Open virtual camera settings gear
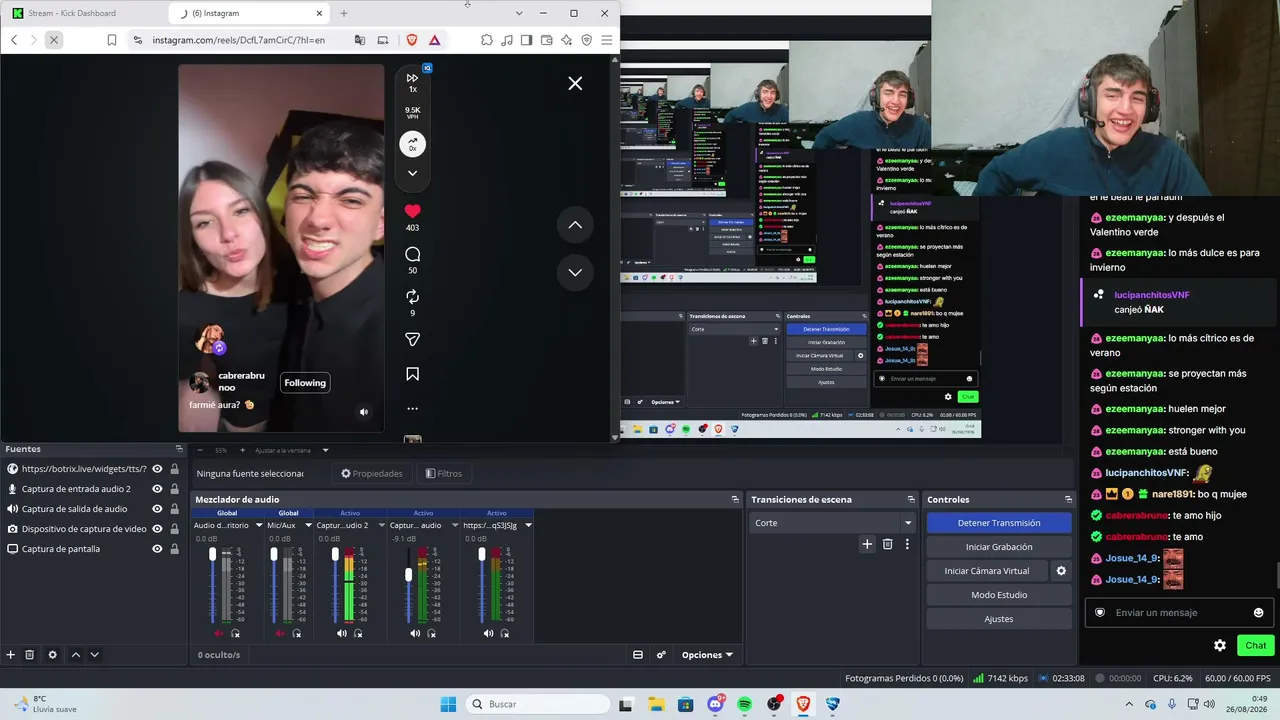The image size is (1280, 720). pyautogui.click(x=1061, y=571)
